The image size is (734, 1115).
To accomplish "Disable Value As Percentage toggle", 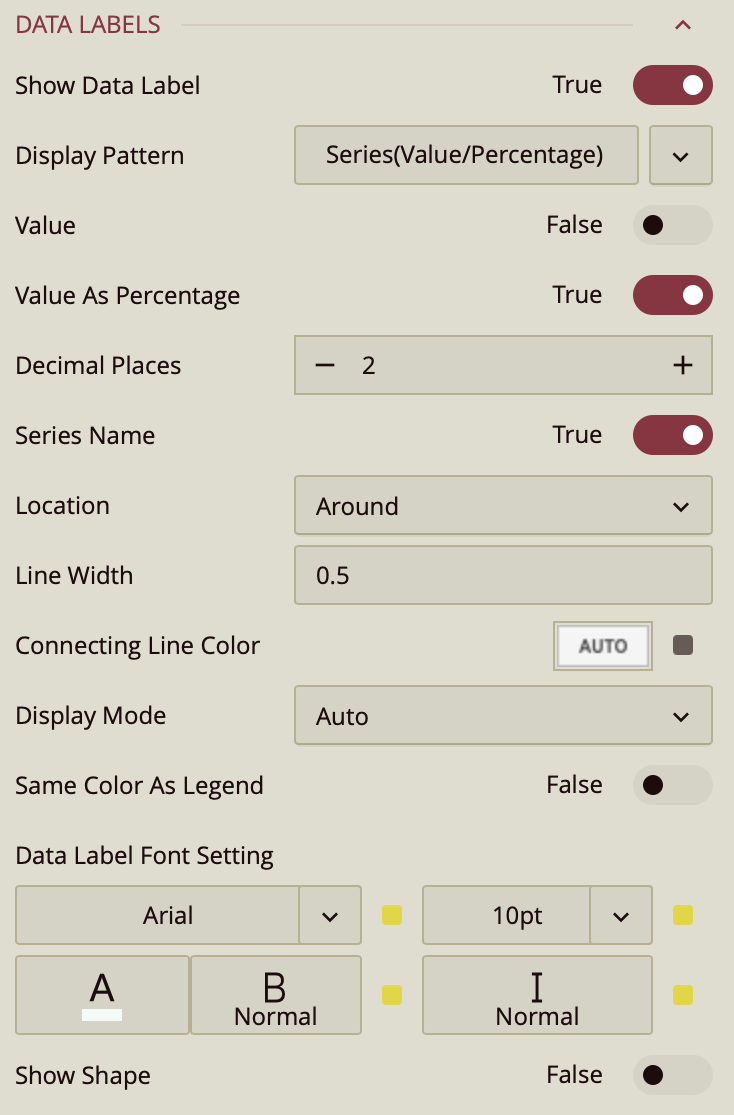I will 672,295.
